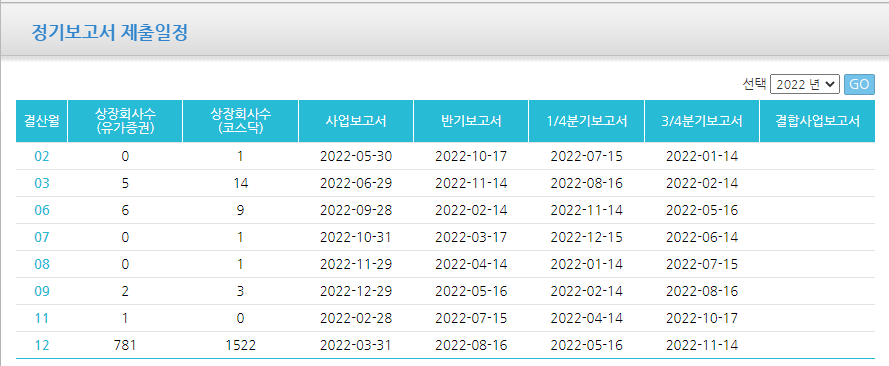Open settlement month 06 link
This screenshot has width=889, height=366.
pos(42,210)
